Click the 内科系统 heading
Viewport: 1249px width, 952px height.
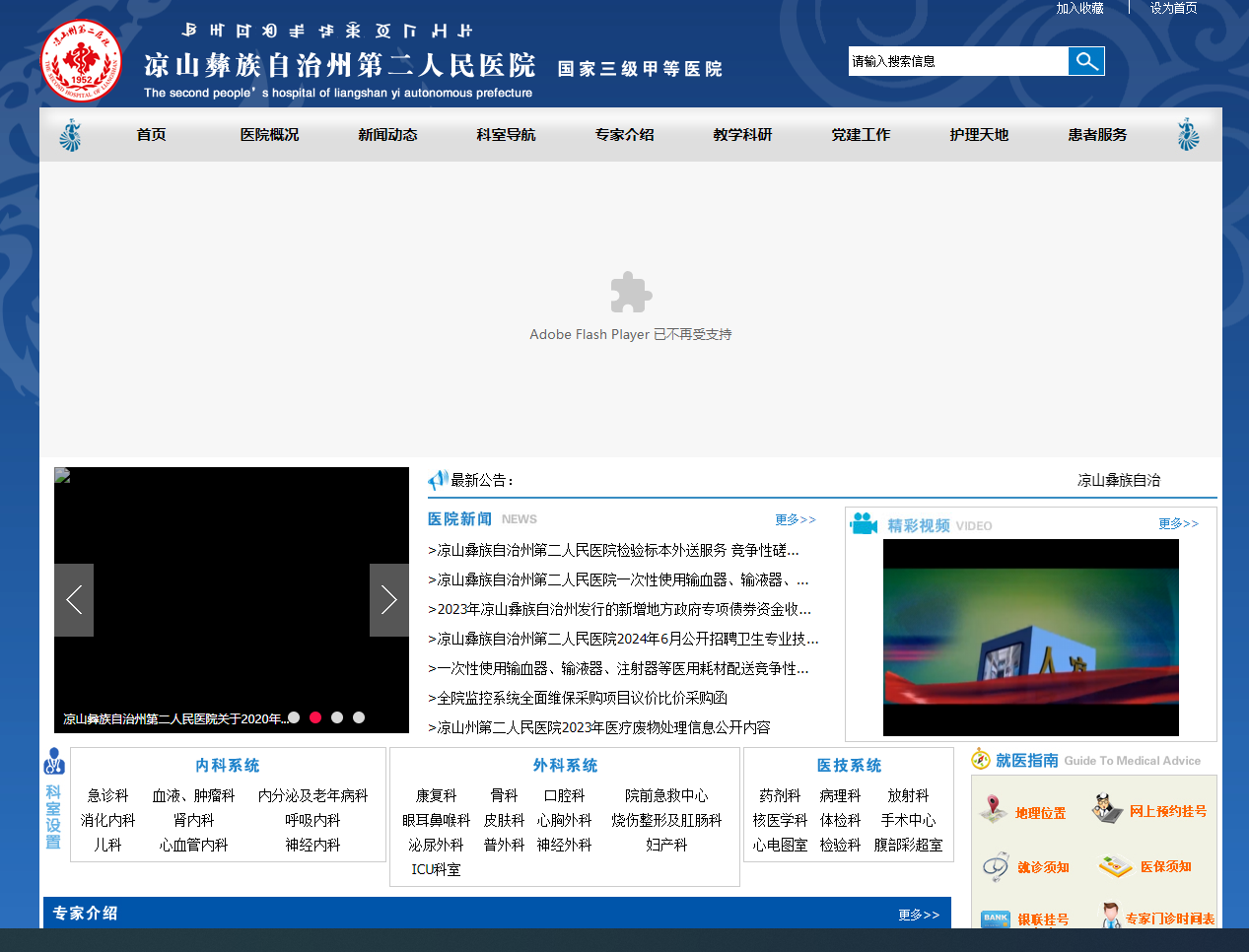[228, 766]
